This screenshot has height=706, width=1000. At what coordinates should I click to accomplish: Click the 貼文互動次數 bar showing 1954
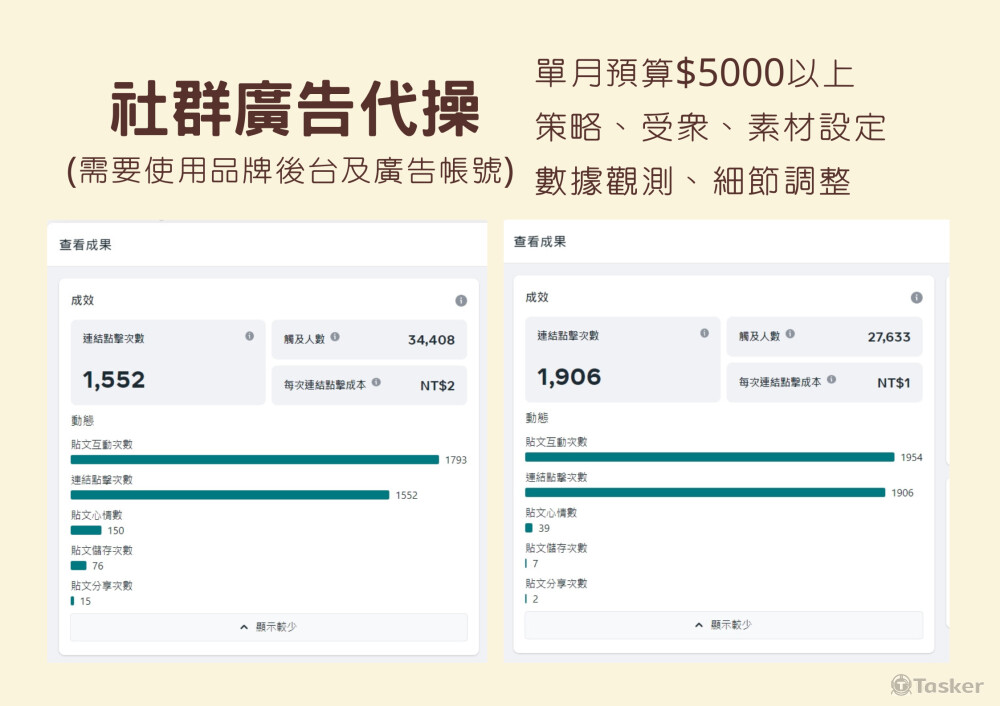pyautogui.click(x=709, y=457)
